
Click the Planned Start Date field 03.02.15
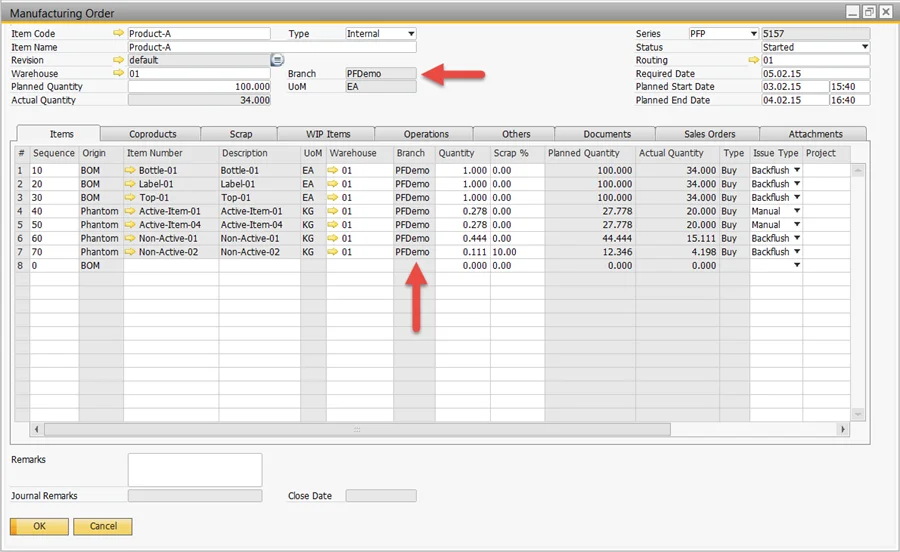(795, 87)
